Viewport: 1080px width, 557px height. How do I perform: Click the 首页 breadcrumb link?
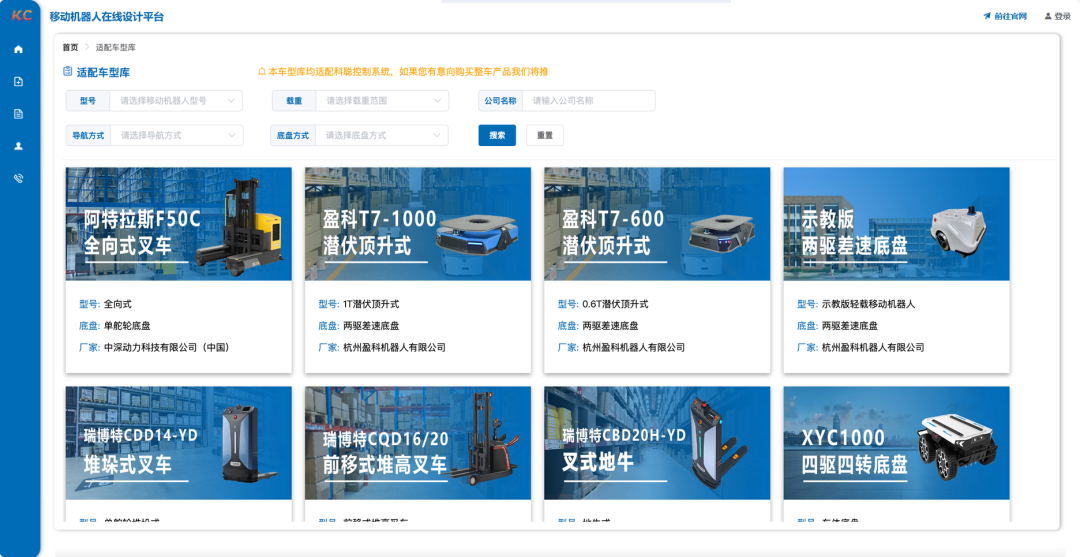point(70,47)
